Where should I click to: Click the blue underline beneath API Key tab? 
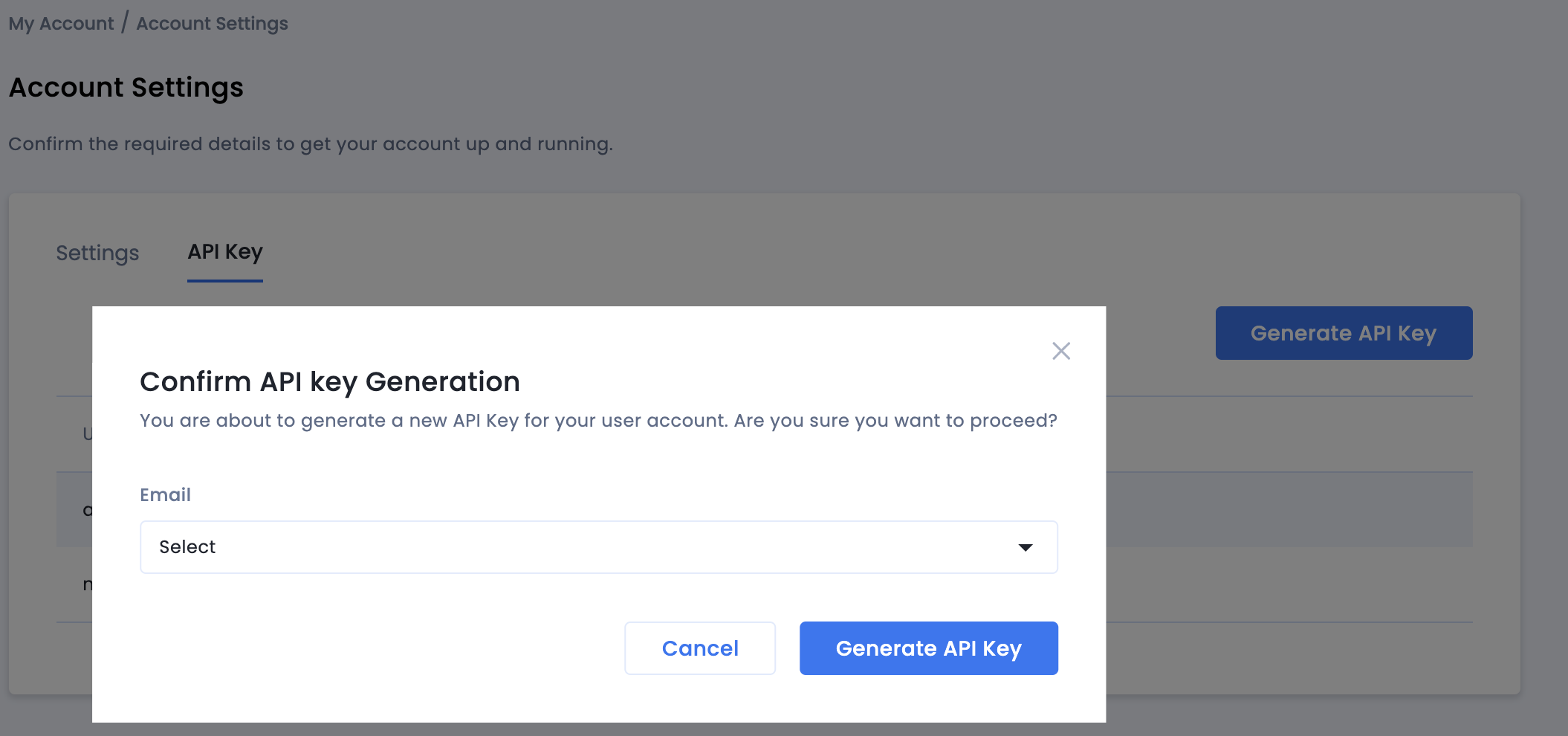pos(225,281)
